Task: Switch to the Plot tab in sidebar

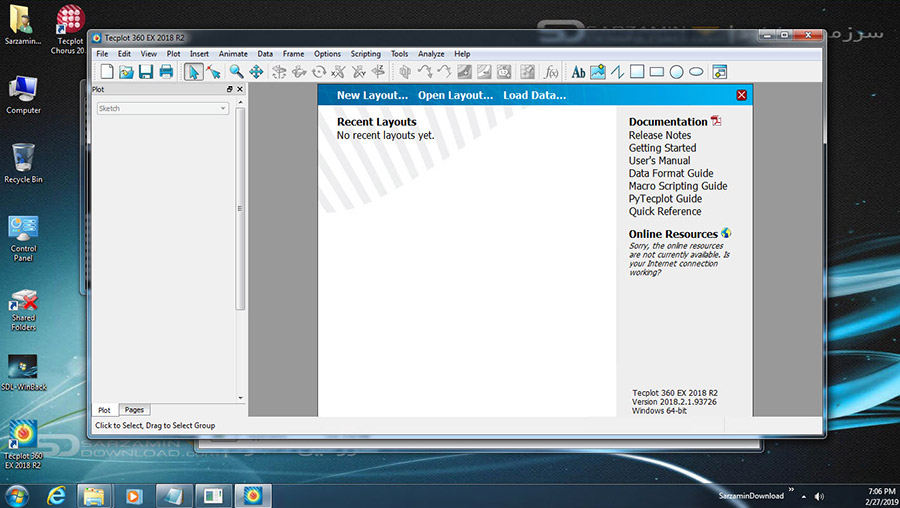Action: 104,410
